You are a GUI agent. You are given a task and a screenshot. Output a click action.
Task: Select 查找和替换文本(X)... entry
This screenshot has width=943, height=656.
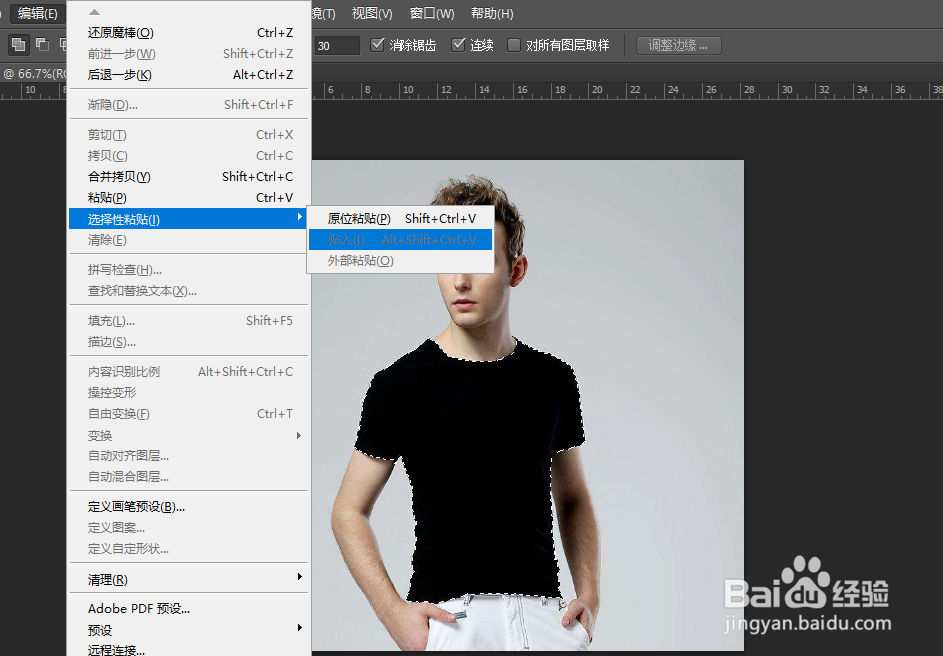[x=189, y=291]
